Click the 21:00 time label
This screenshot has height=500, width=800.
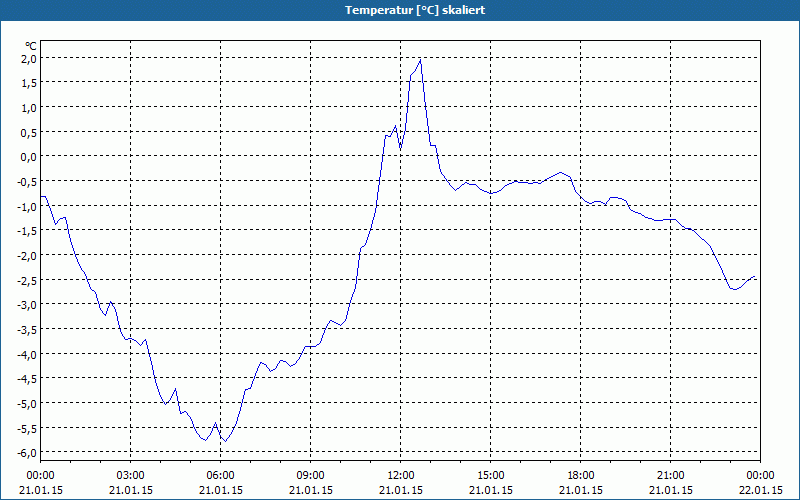point(670,476)
